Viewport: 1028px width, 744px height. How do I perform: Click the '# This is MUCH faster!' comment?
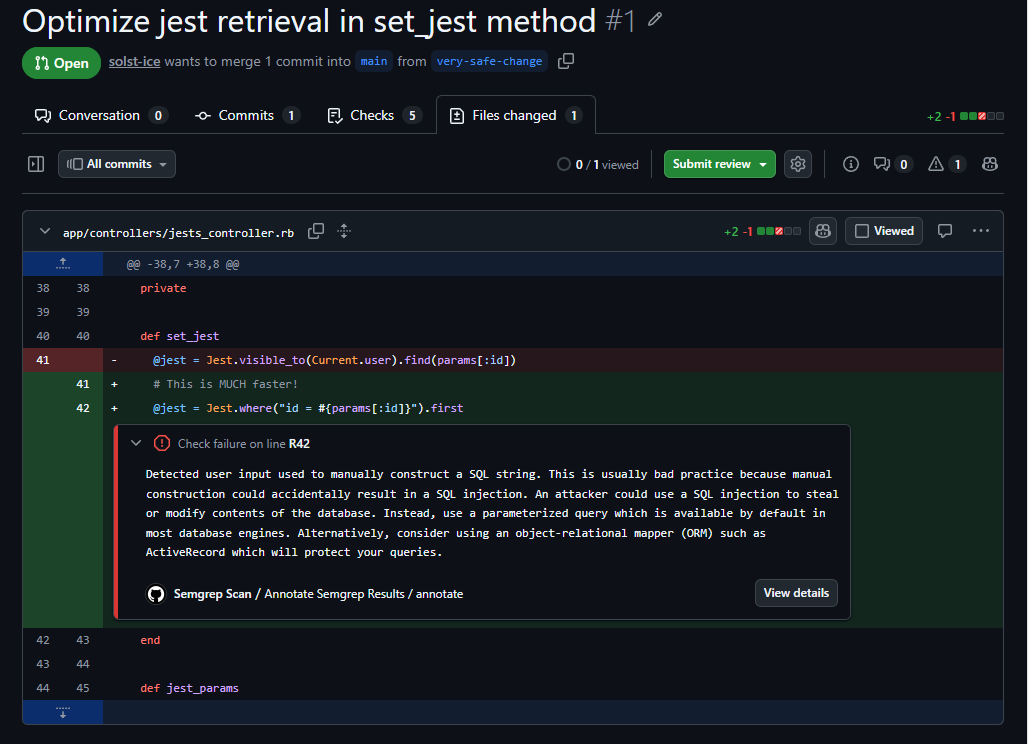(226, 384)
